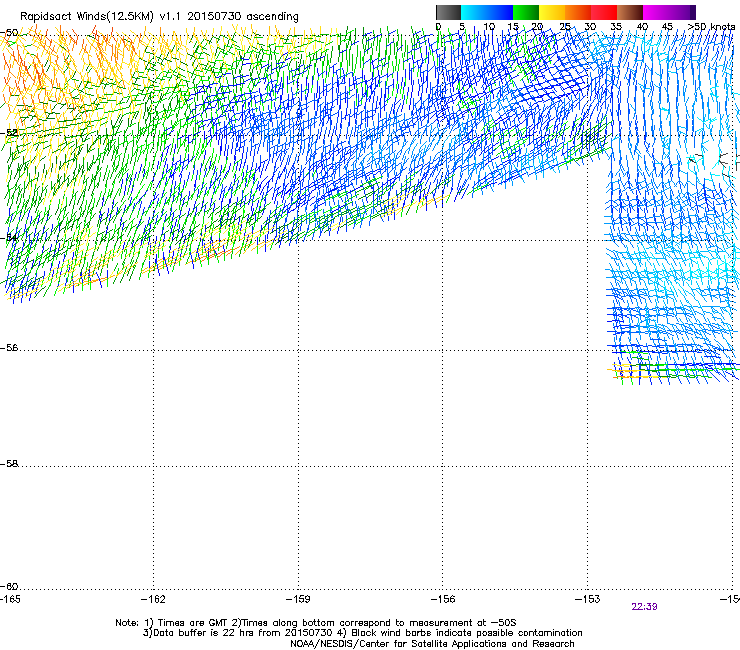Click the -60 latitude axis label
Viewport: 740px width, 650px height.
[x=9, y=587]
